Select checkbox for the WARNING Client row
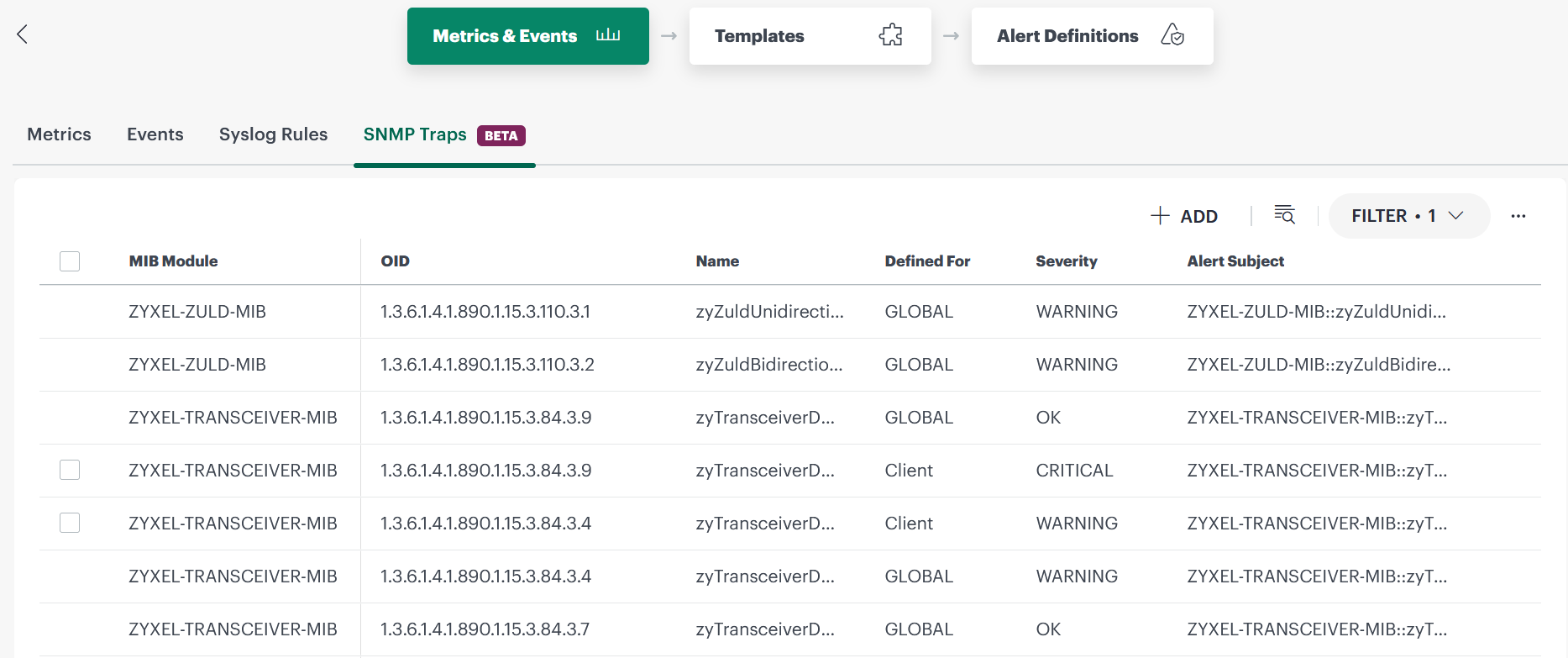Image resolution: width=1568 pixels, height=658 pixels. [70, 523]
